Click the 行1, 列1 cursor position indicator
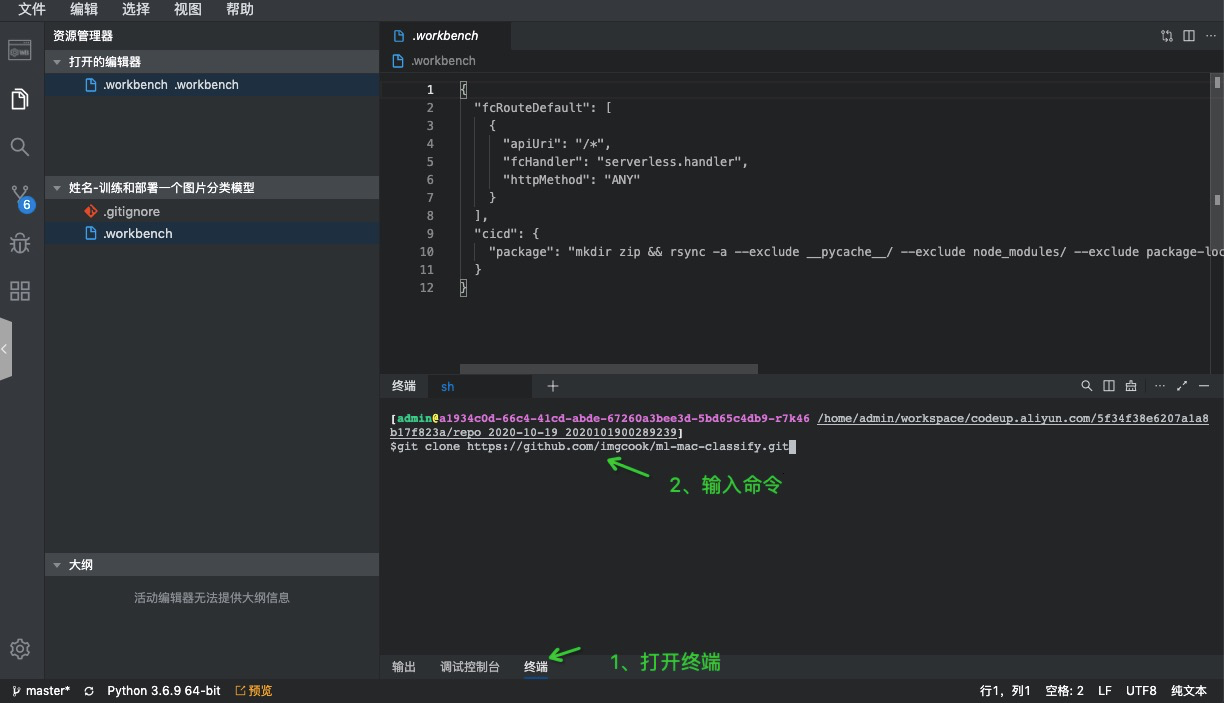 pos(1005,691)
